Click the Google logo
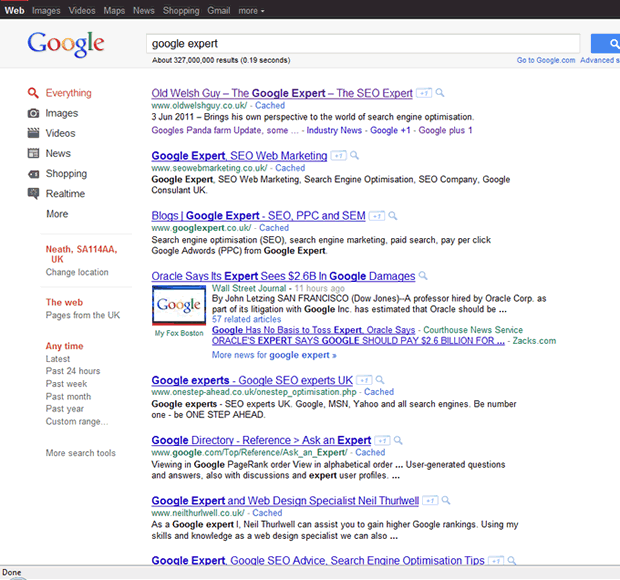 [66, 44]
